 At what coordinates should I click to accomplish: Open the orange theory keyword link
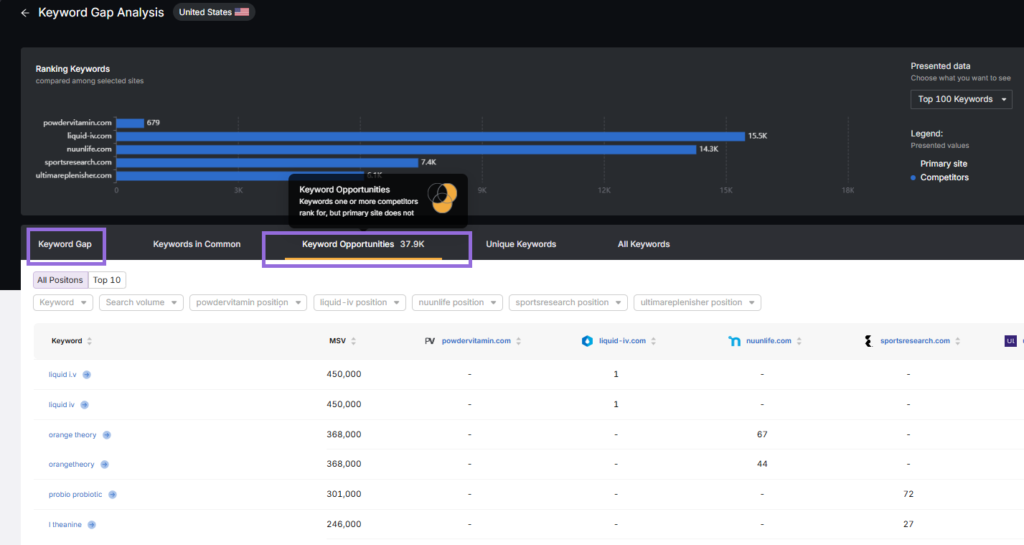pos(72,435)
